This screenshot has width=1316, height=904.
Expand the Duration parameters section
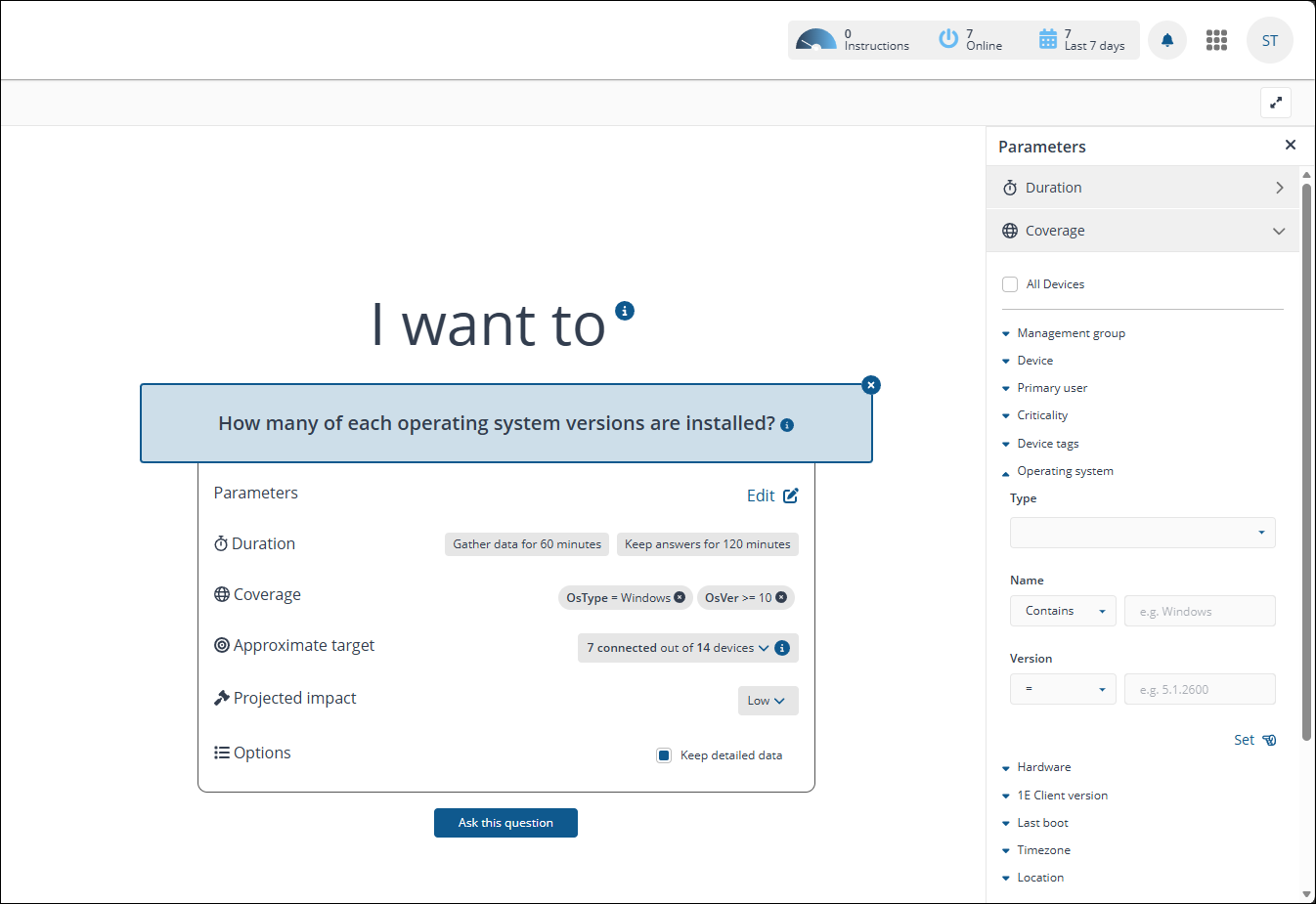1142,188
